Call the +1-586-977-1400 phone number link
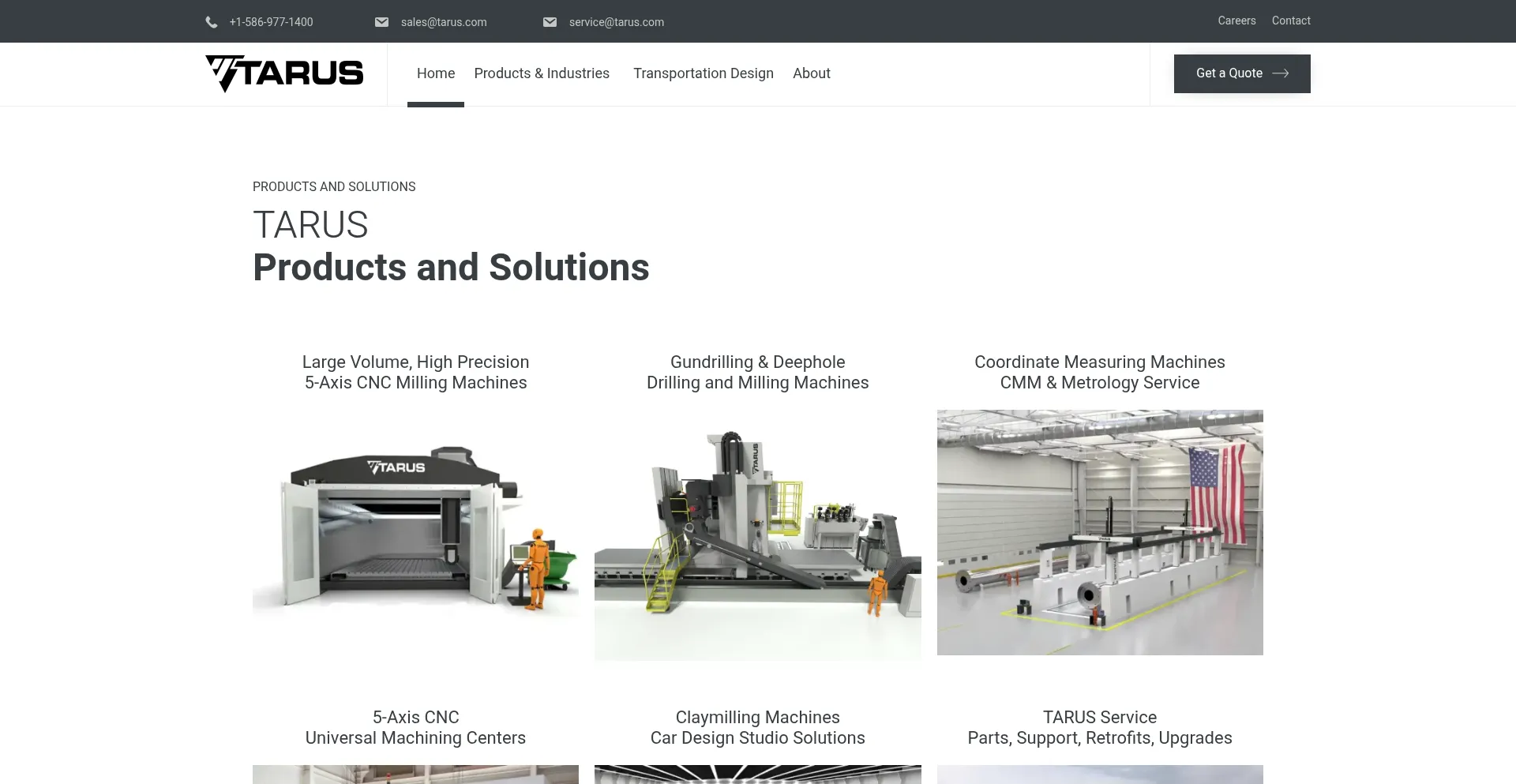 click(271, 22)
